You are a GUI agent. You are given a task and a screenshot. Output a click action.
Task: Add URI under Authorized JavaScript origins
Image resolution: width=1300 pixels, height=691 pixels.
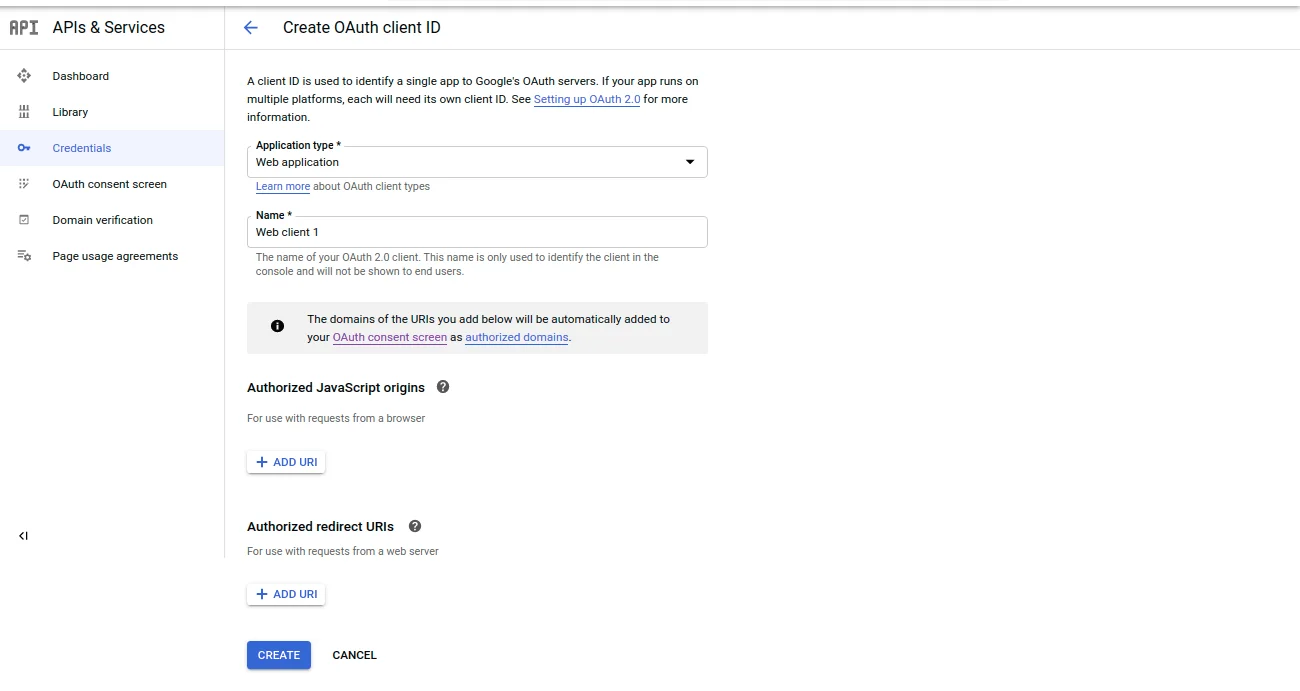(x=286, y=462)
